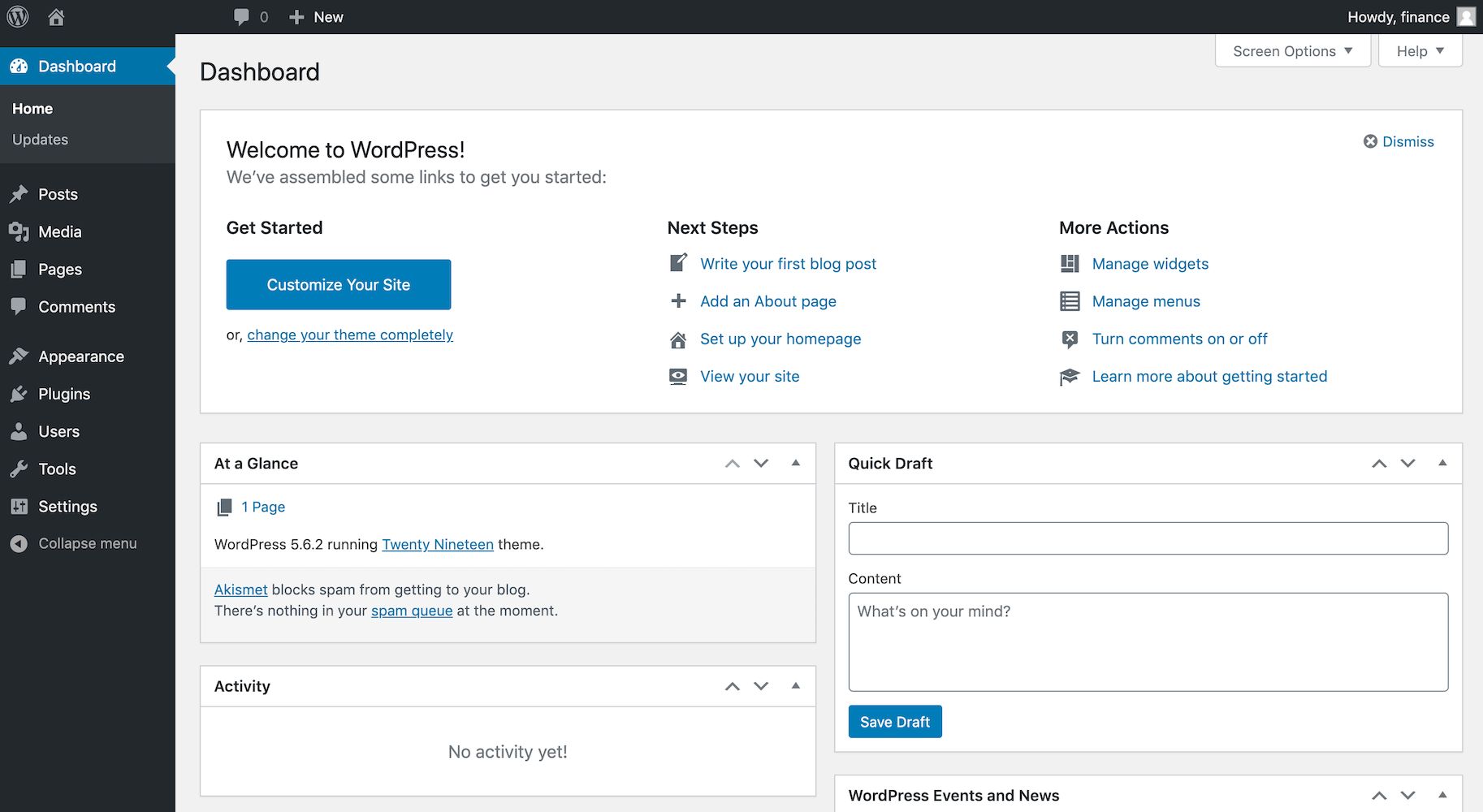Click the edit icon beside Write your first blog post

pyautogui.click(x=678, y=263)
